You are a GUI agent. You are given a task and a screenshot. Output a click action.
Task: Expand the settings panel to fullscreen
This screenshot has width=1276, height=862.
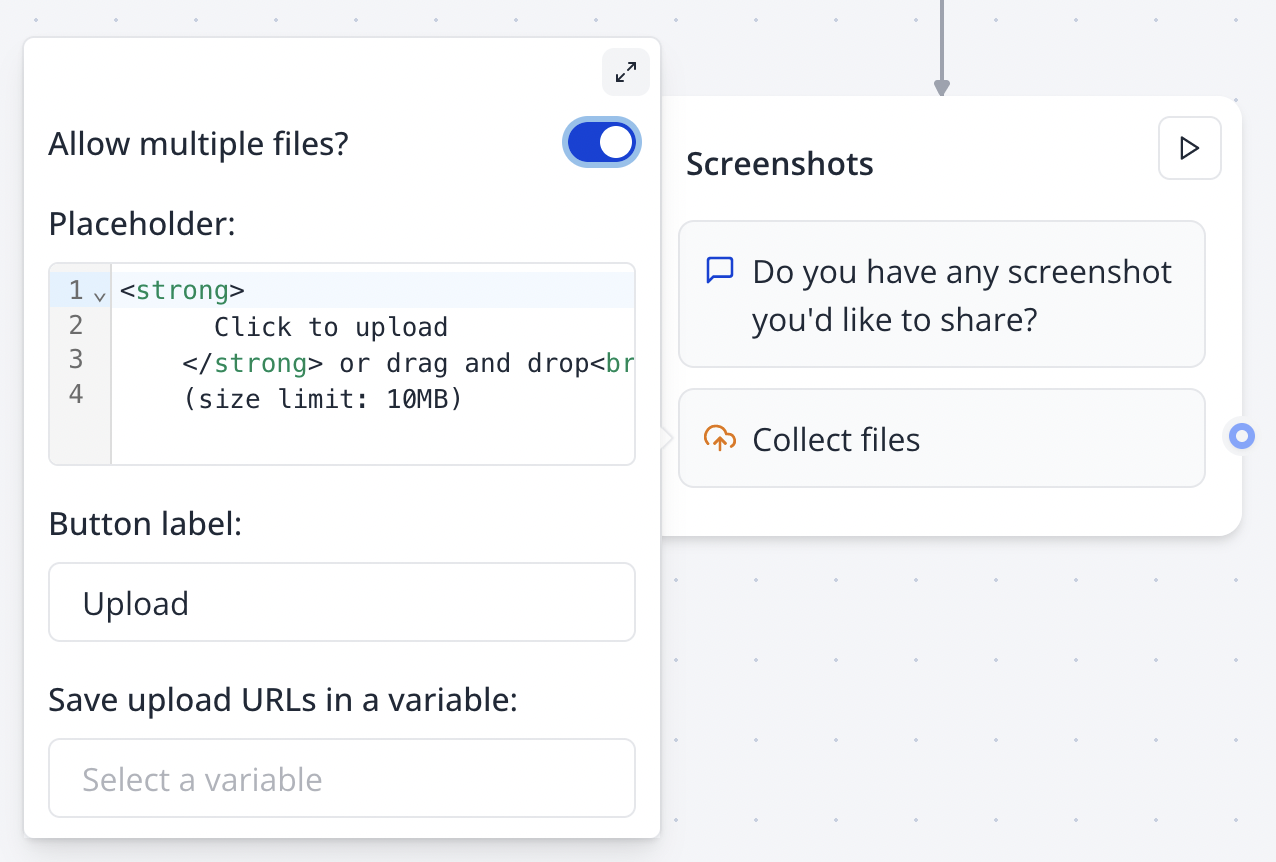[625, 72]
